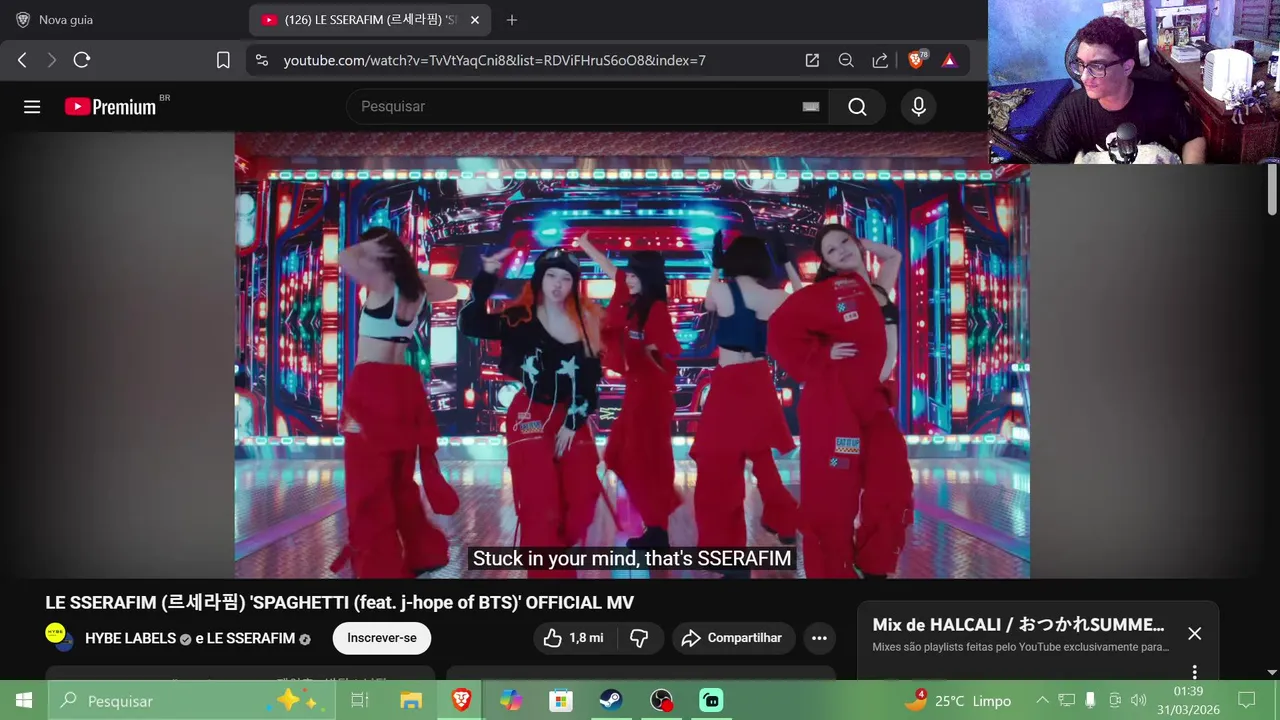The width and height of the screenshot is (1280, 720).
Task: Click the Brave browser taskbar icon
Action: (461, 701)
